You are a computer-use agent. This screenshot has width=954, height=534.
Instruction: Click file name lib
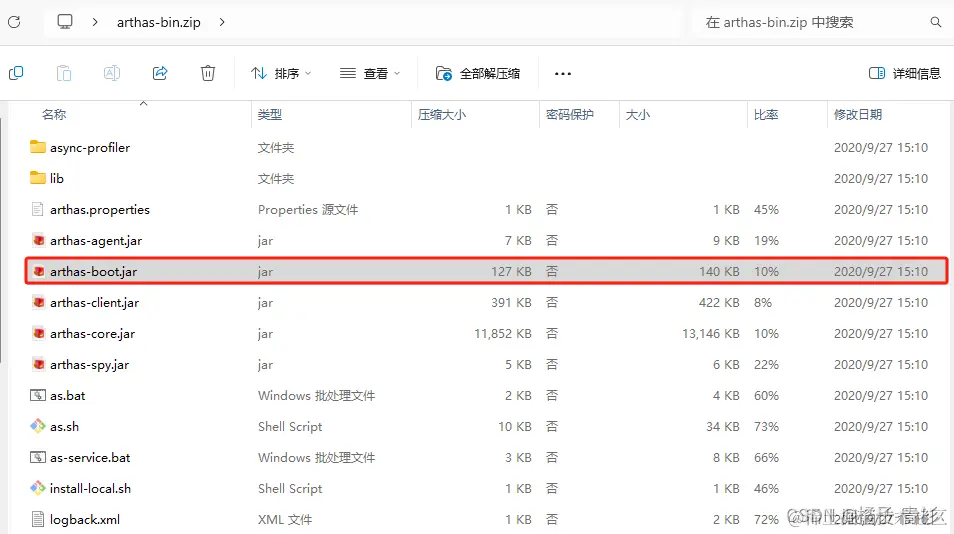57,178
